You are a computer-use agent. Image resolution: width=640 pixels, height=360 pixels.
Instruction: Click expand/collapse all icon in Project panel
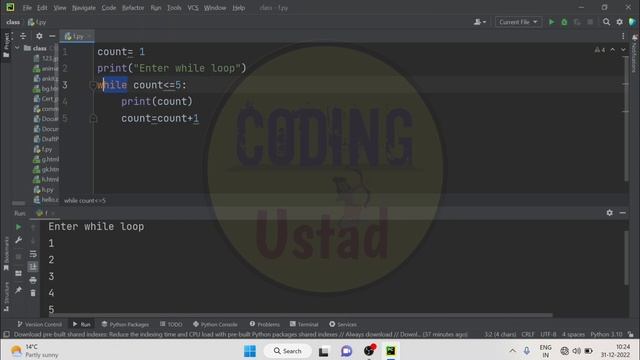[x=23, y=36]
